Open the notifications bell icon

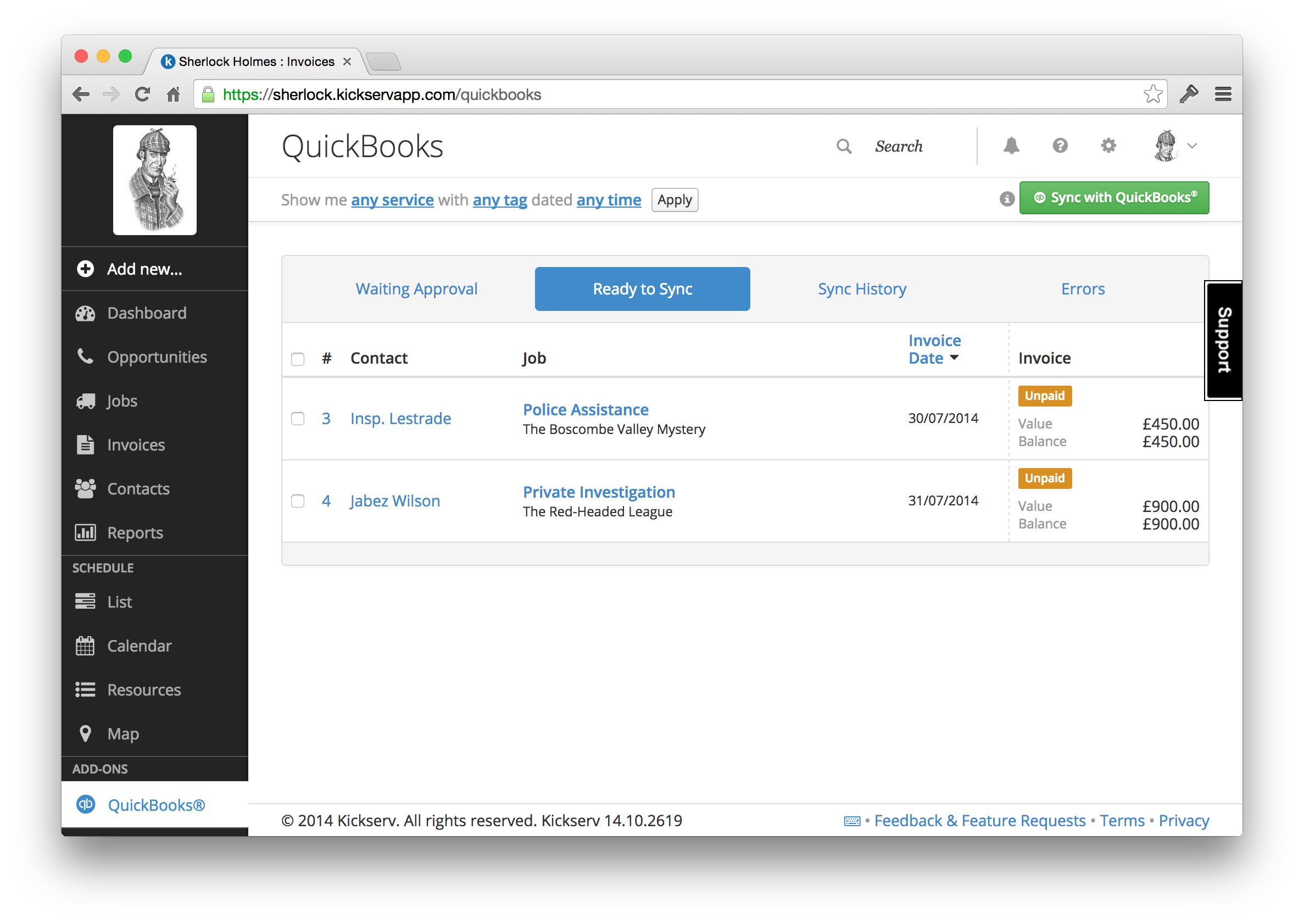1011,146
